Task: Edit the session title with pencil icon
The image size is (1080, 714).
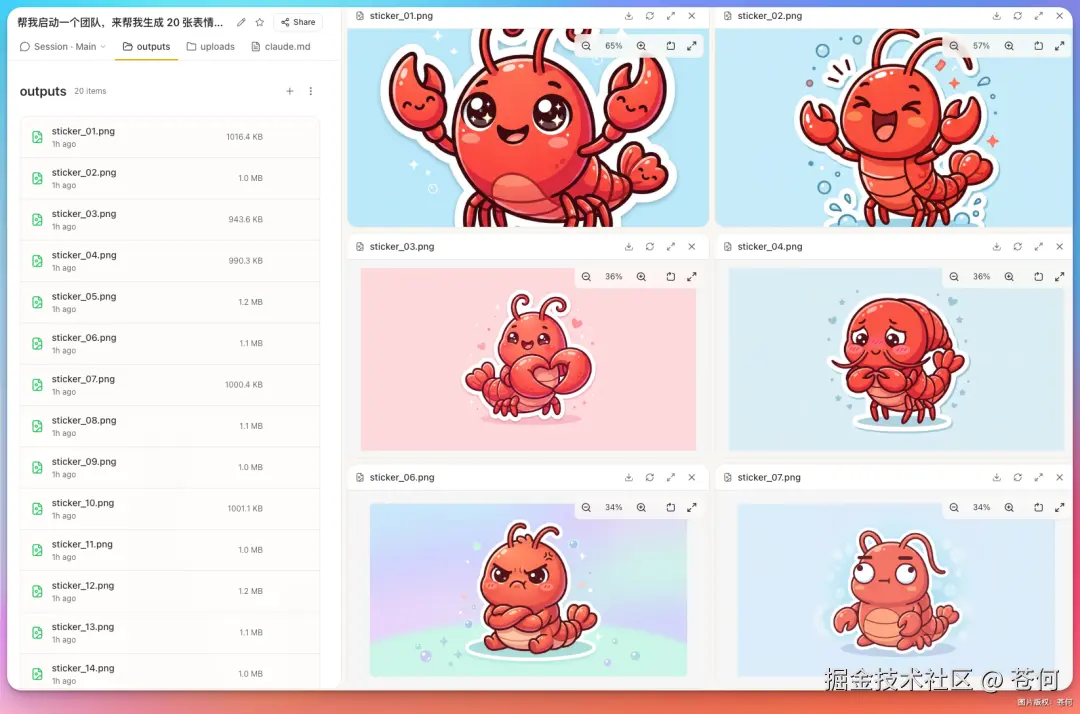Action: tap(241, 22)
